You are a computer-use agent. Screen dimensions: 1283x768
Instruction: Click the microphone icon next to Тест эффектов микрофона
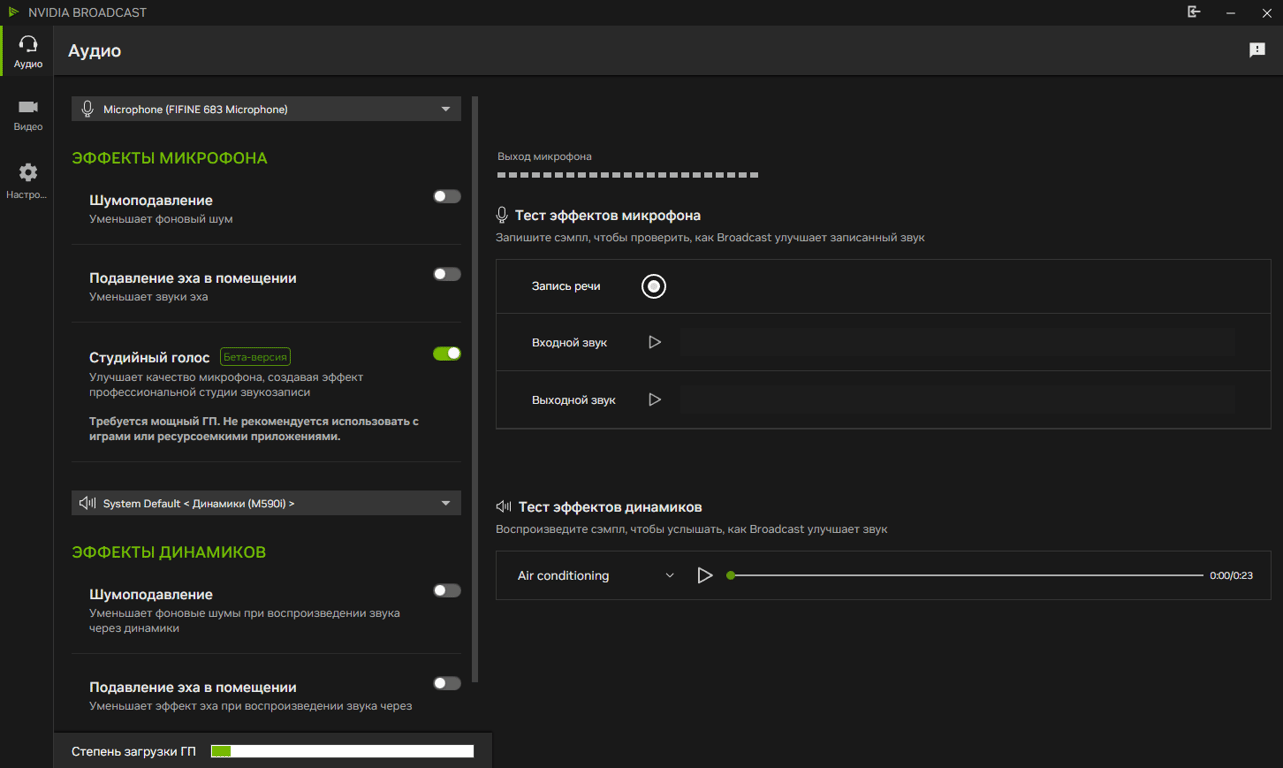pyautogui.click(x=502, y=214)
